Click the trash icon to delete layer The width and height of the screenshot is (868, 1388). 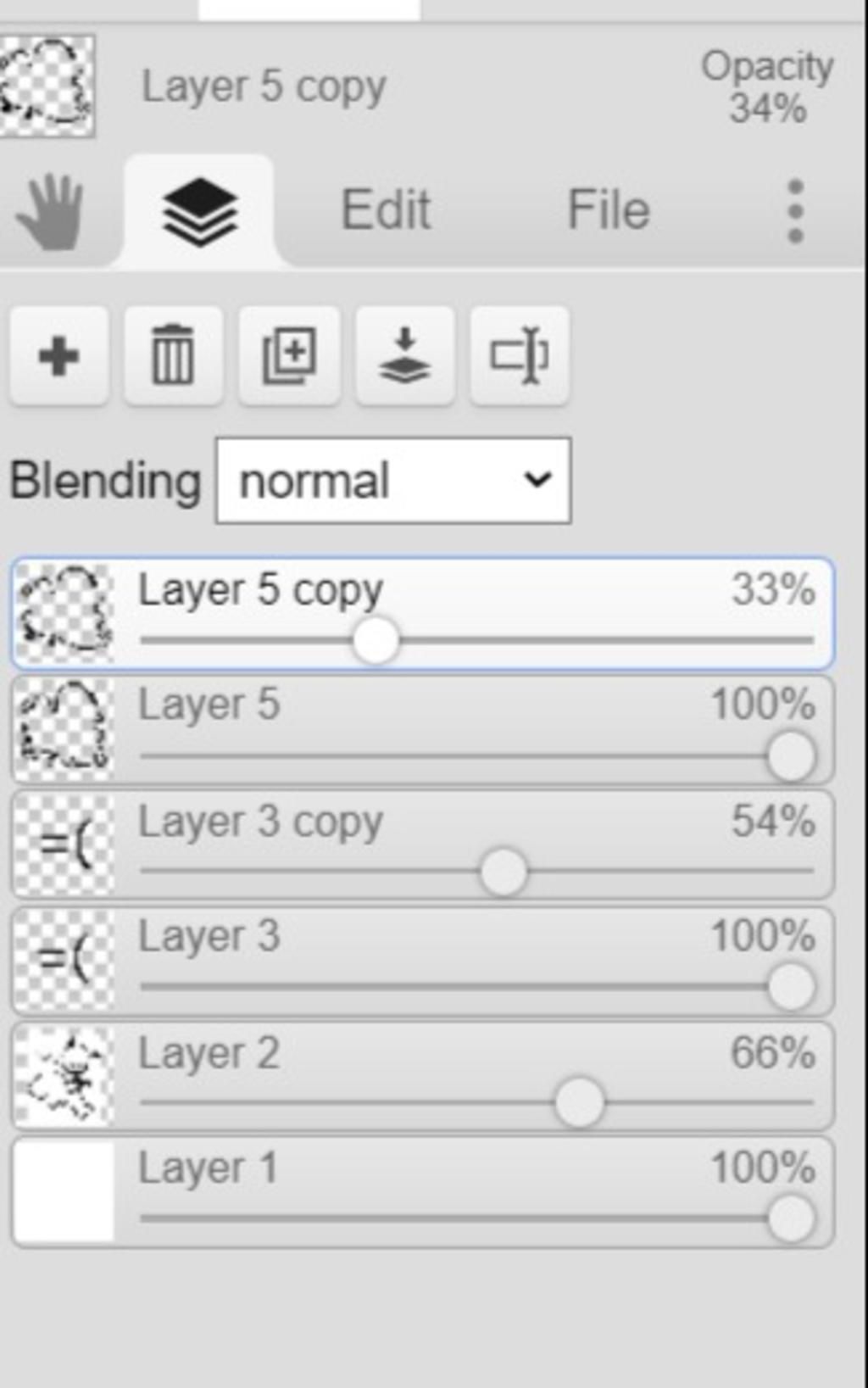pyautogui.click(x=173, y=355)
